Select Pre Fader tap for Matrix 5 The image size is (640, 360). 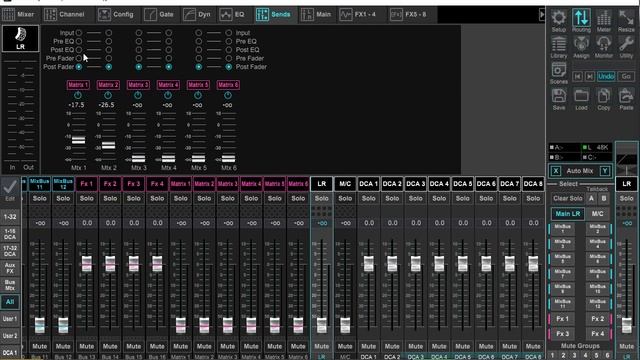point(198,58)
